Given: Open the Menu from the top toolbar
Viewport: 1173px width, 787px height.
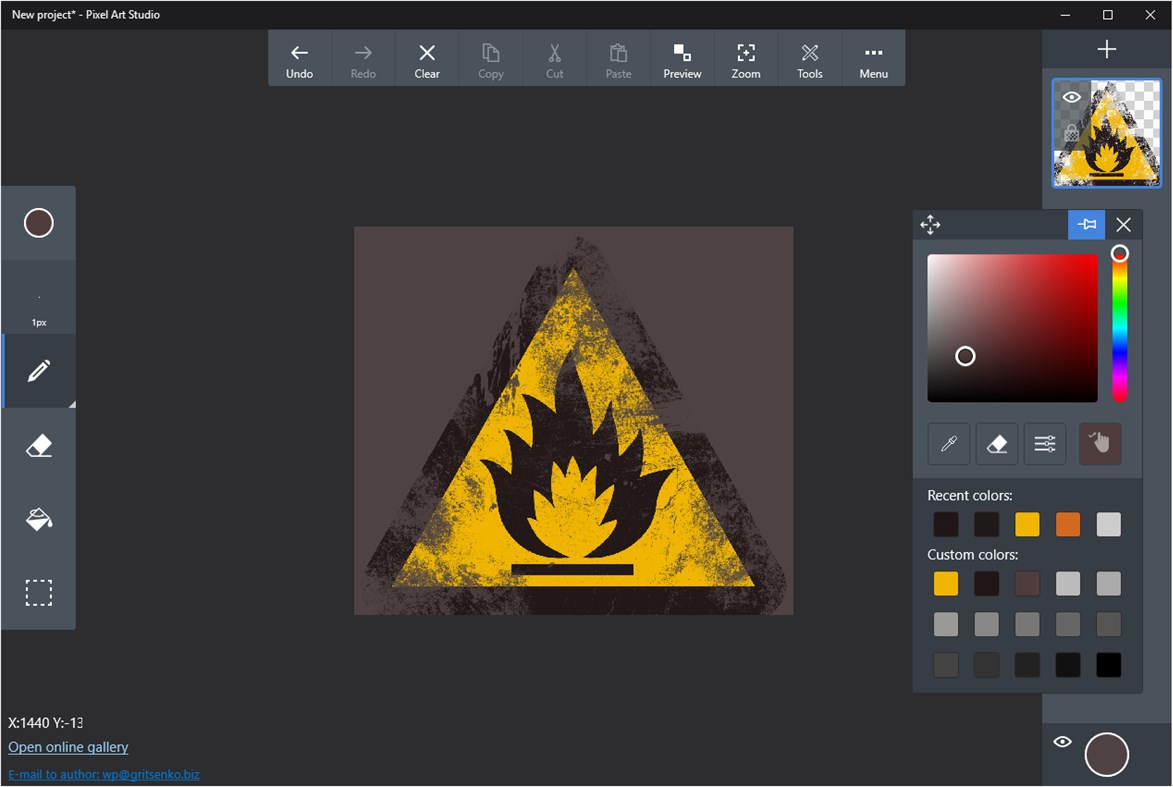Looking at the screenshot, I should click(873, 57).
